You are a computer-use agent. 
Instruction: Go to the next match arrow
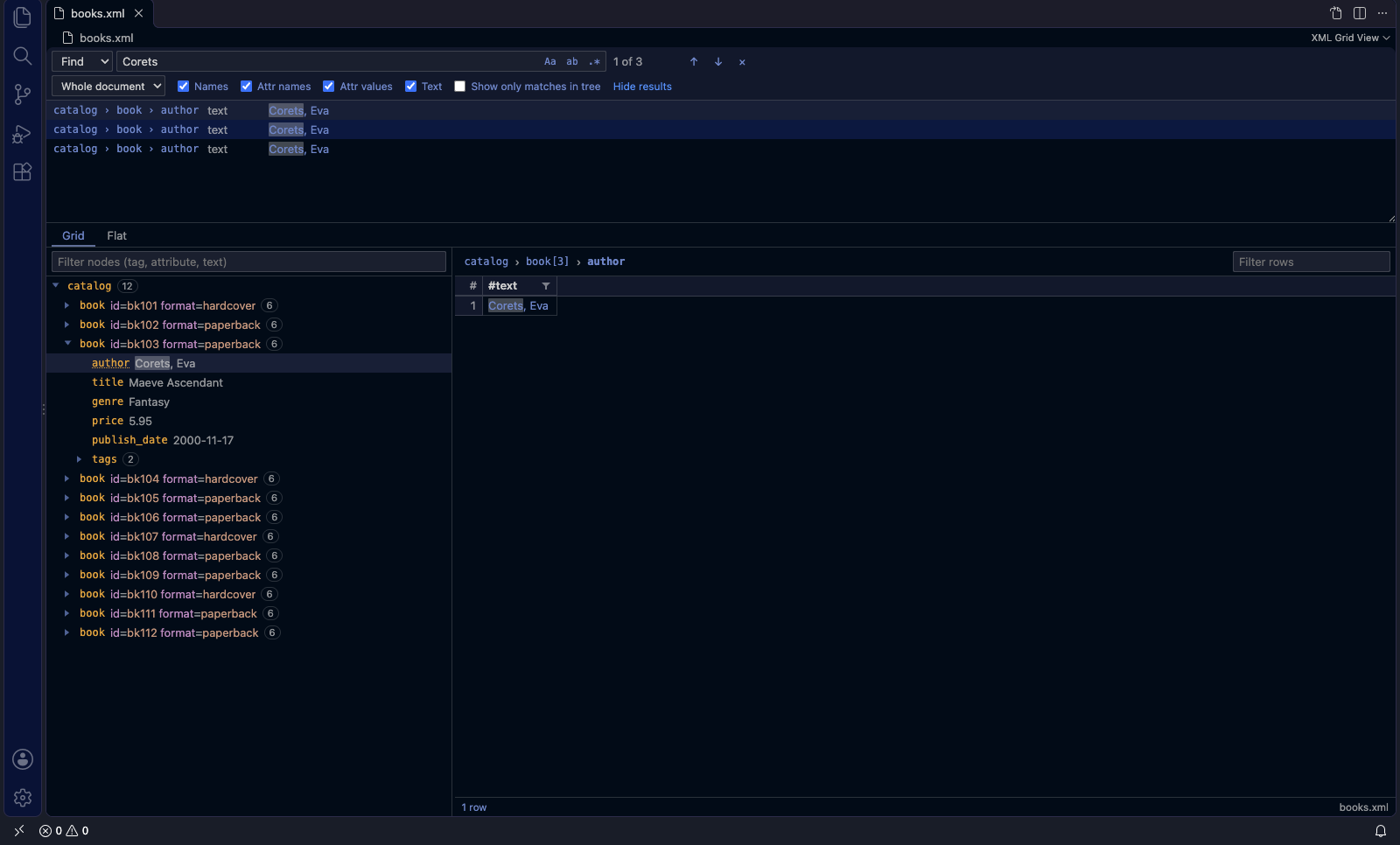[x=718, y=62]
